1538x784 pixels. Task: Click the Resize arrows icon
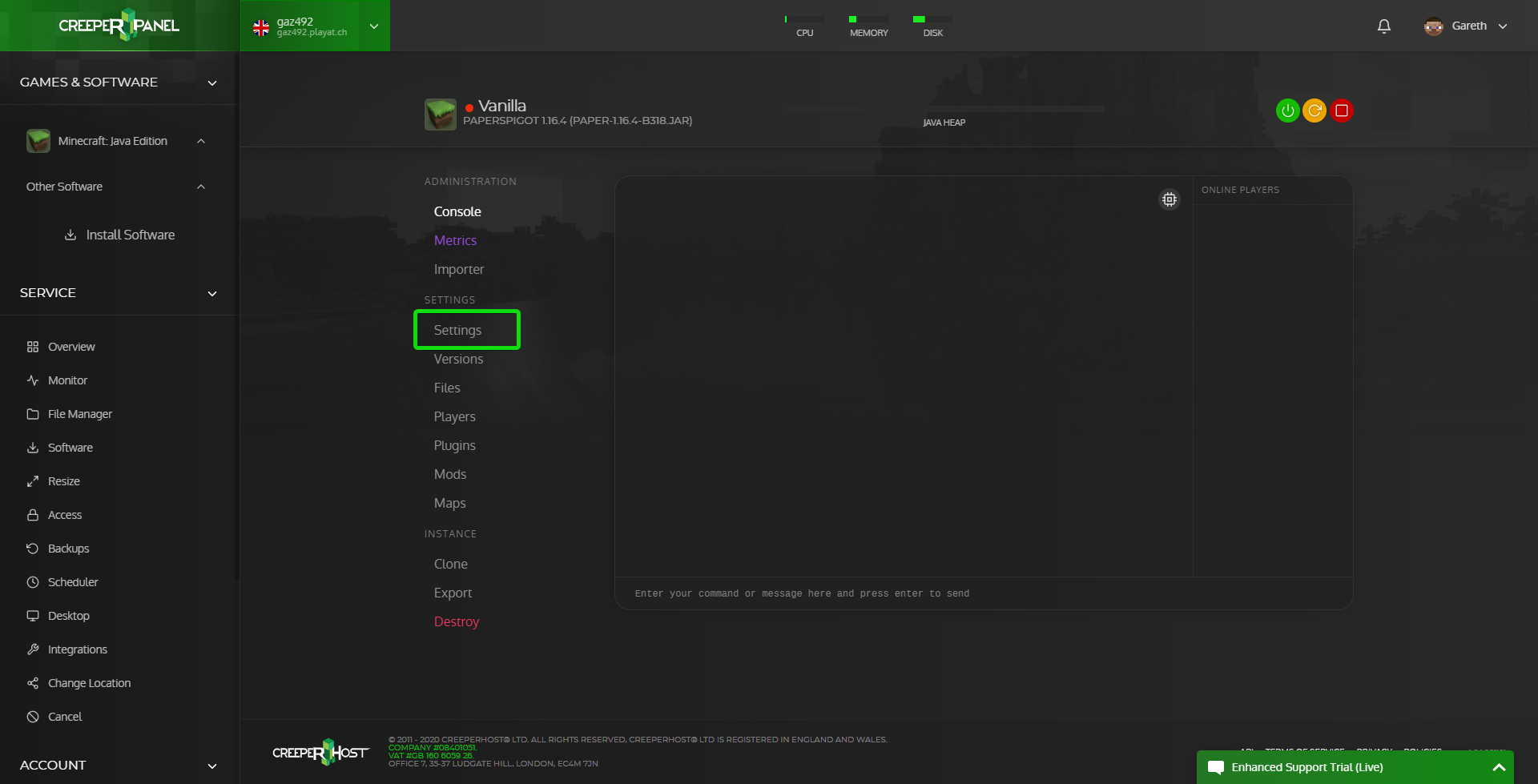[x=33, y=481]
